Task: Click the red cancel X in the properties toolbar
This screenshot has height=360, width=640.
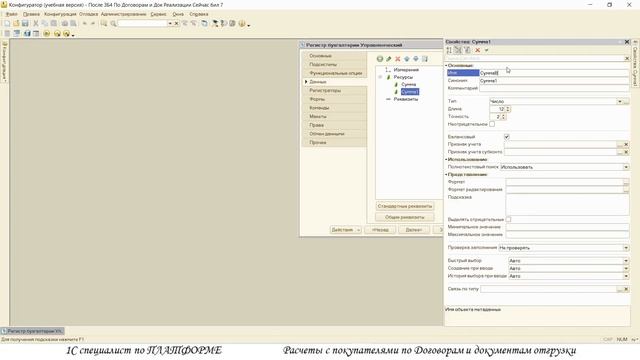Action: tap(478, 50)
